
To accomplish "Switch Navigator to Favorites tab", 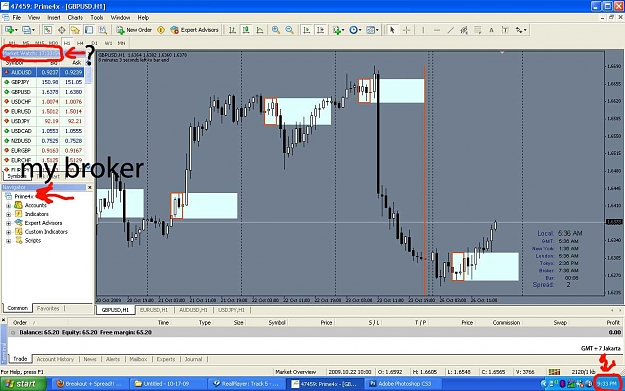I will click(x=48, y=308).
